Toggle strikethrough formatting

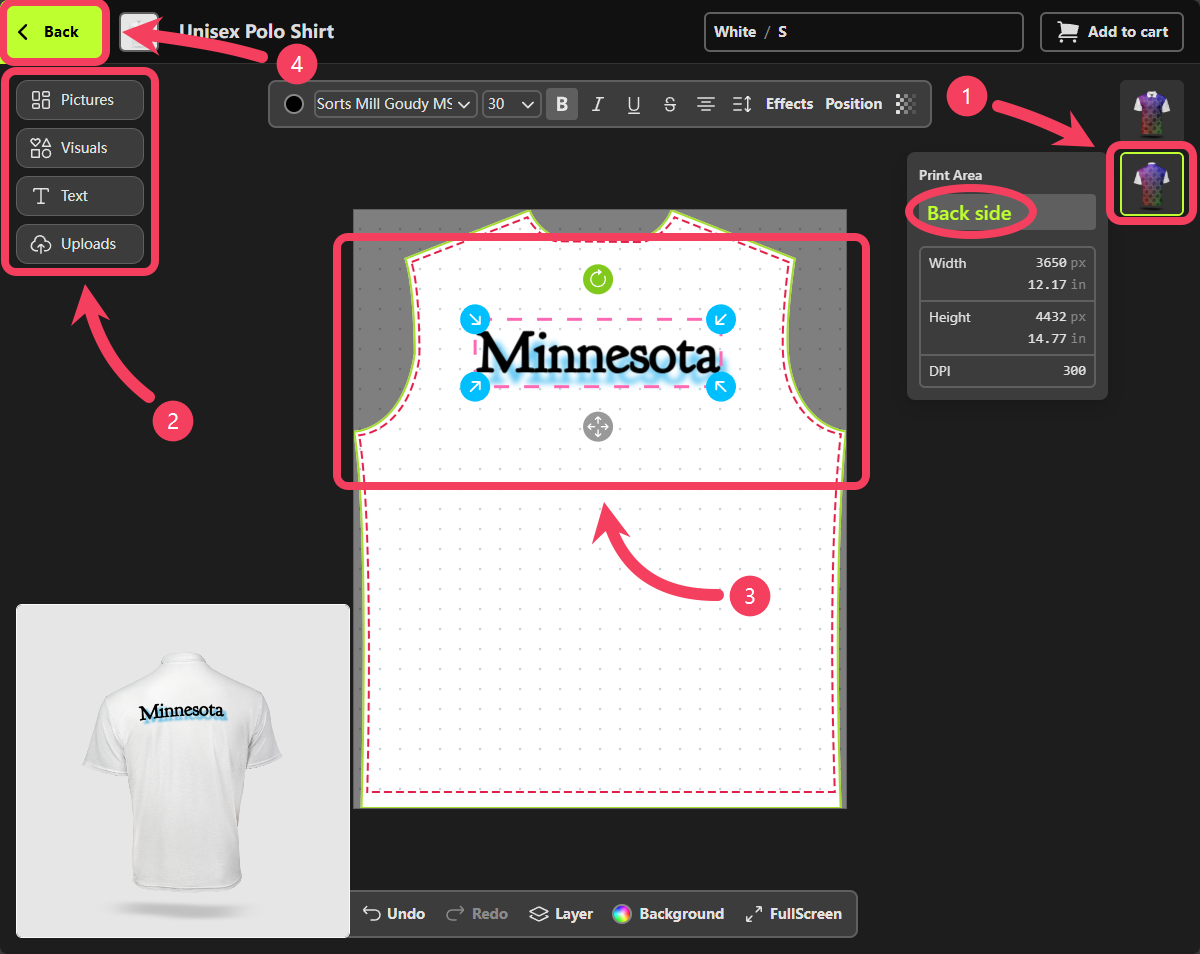[x=670, y=104]
